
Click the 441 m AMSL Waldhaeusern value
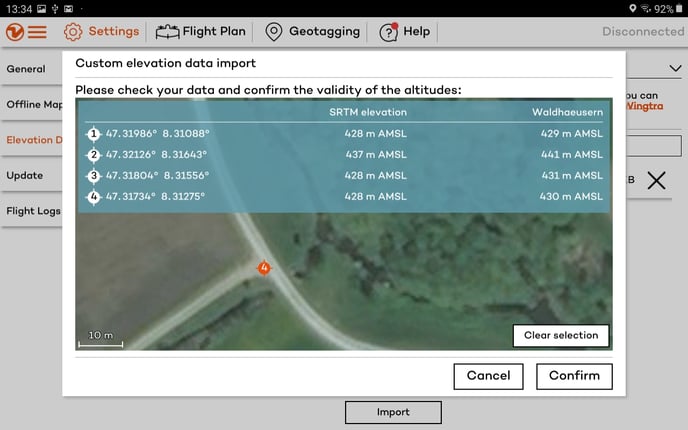572,154
